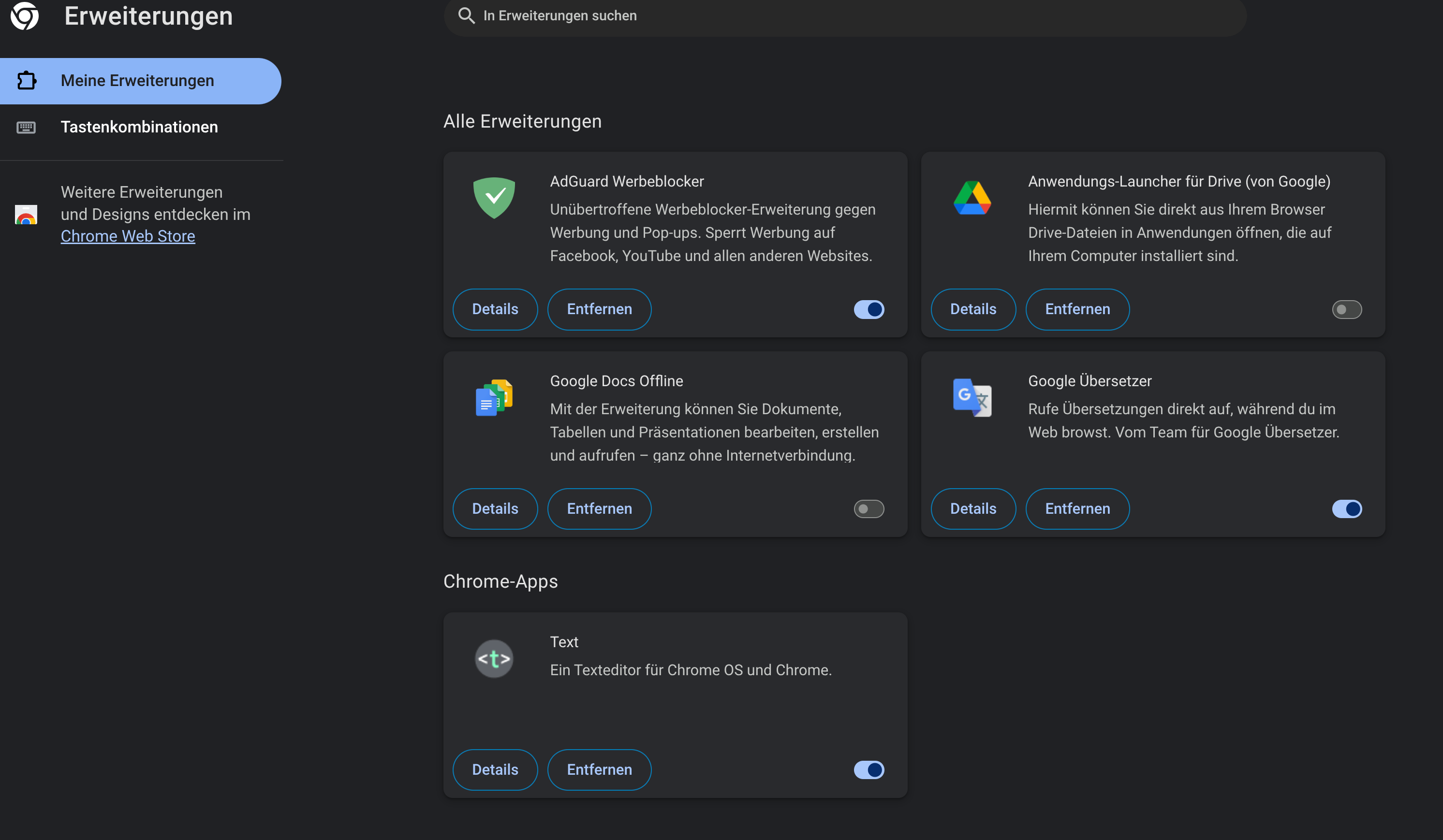Disable the AdGuard Werbeblocker extension
Image resolution: width=1443 pixels, height=840 pixels.
pyautogui.click(x=869, y=309)
